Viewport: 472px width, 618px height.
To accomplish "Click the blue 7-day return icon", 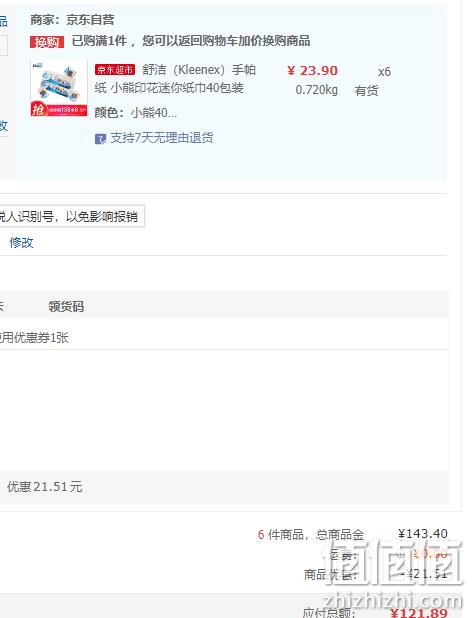I will (100, 139).
